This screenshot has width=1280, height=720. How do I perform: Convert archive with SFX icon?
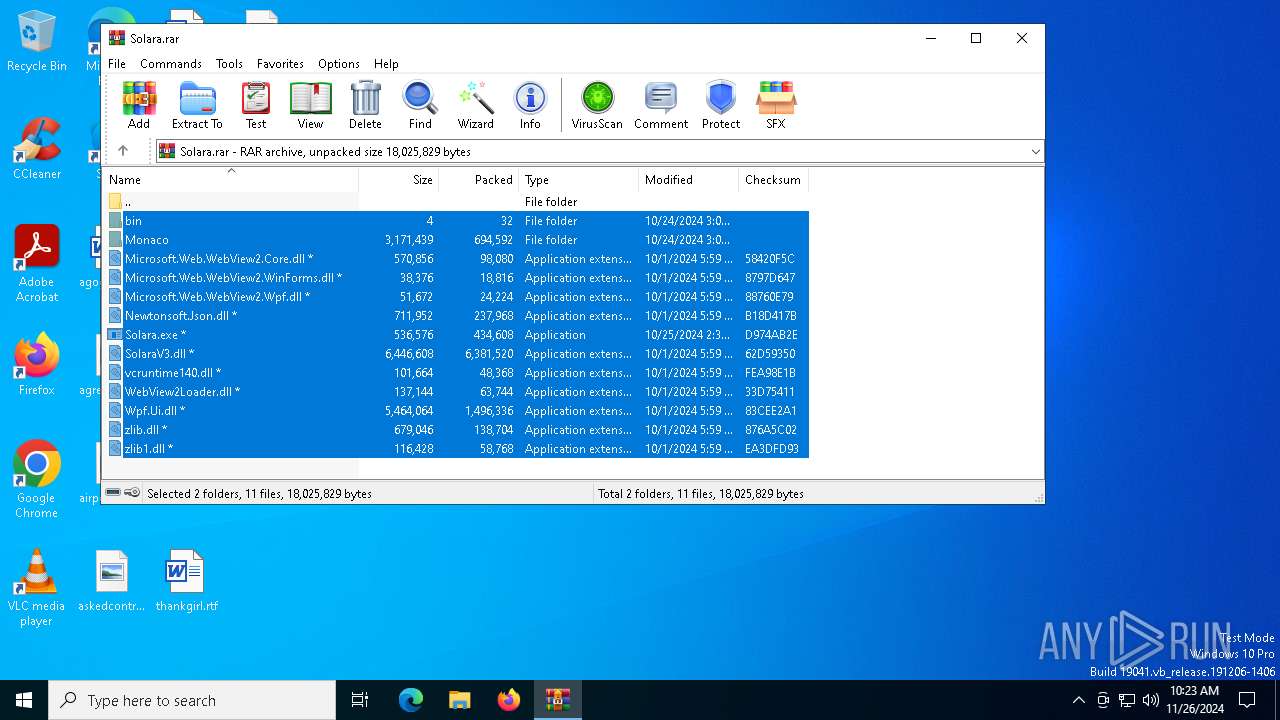(776, 105)
